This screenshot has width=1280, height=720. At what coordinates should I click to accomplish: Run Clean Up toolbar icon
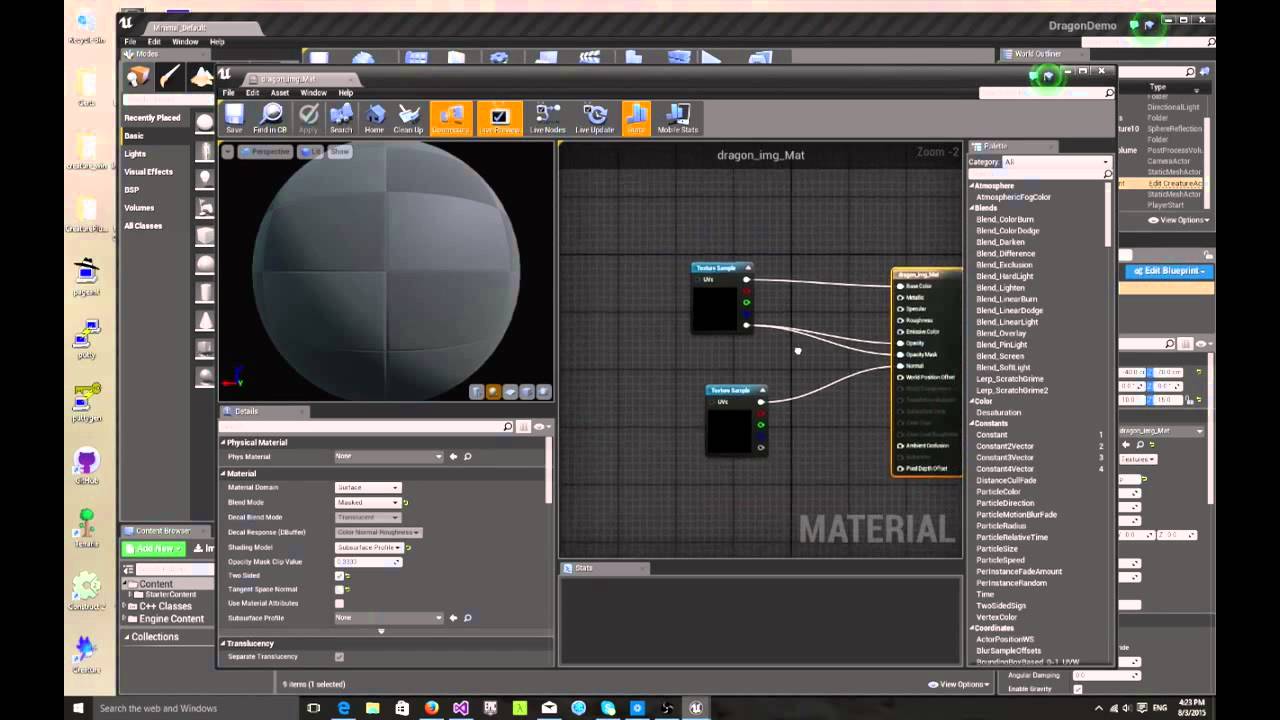[408, 118]
